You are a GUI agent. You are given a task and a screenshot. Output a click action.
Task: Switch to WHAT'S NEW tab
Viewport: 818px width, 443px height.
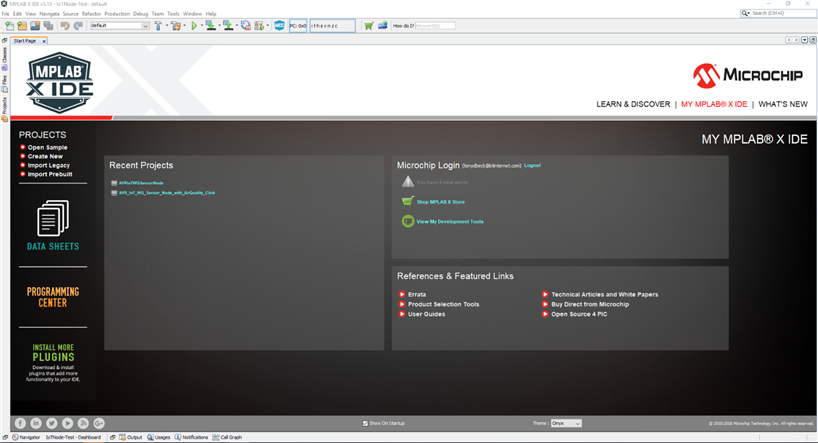tap(783, 104)
